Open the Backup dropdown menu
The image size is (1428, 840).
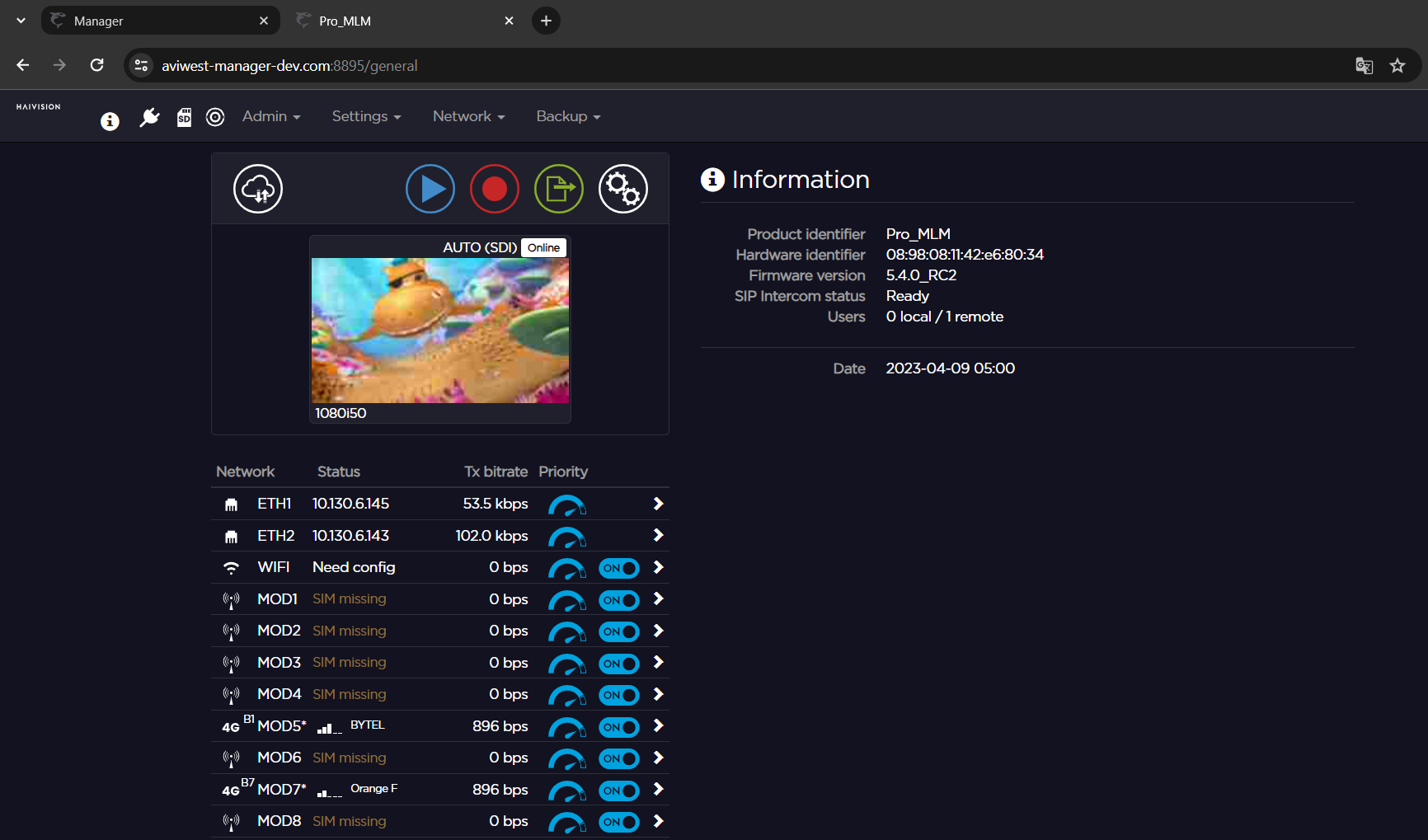tap(568, 117)
